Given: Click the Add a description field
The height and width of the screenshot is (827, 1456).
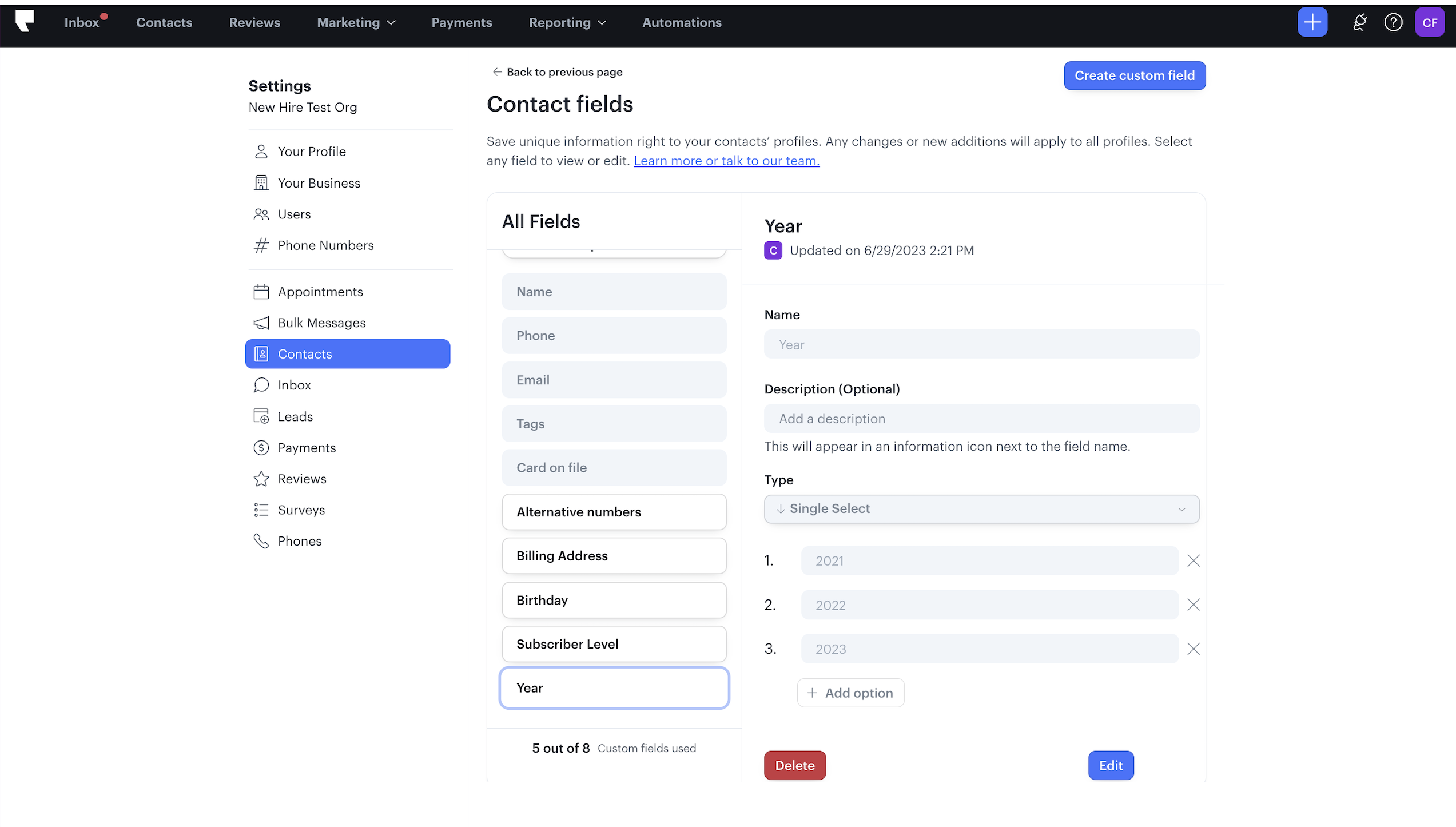Looking at the screenshot, I should point(981,418).
